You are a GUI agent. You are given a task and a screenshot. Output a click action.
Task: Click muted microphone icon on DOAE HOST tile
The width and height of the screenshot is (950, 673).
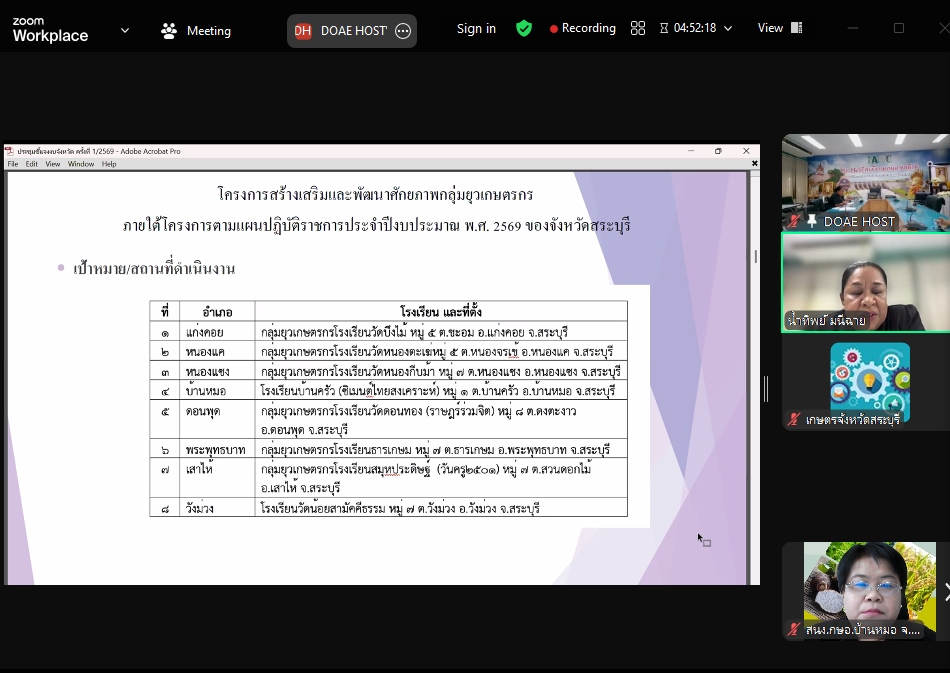(795, 221)
